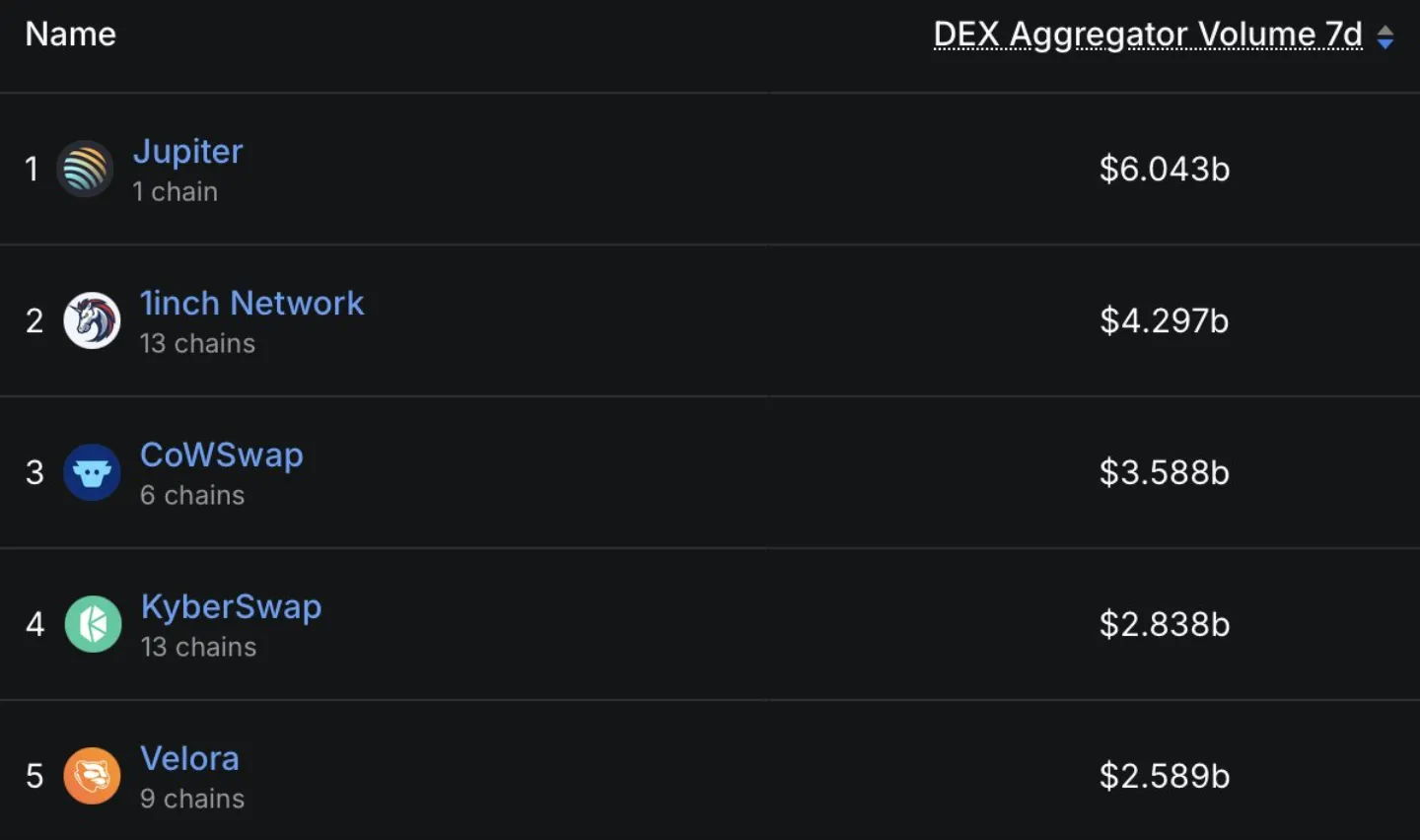Click the 1inch Network unicorn logo
The width and height of the screenshot is (1420, 840).
coord(92,320)
